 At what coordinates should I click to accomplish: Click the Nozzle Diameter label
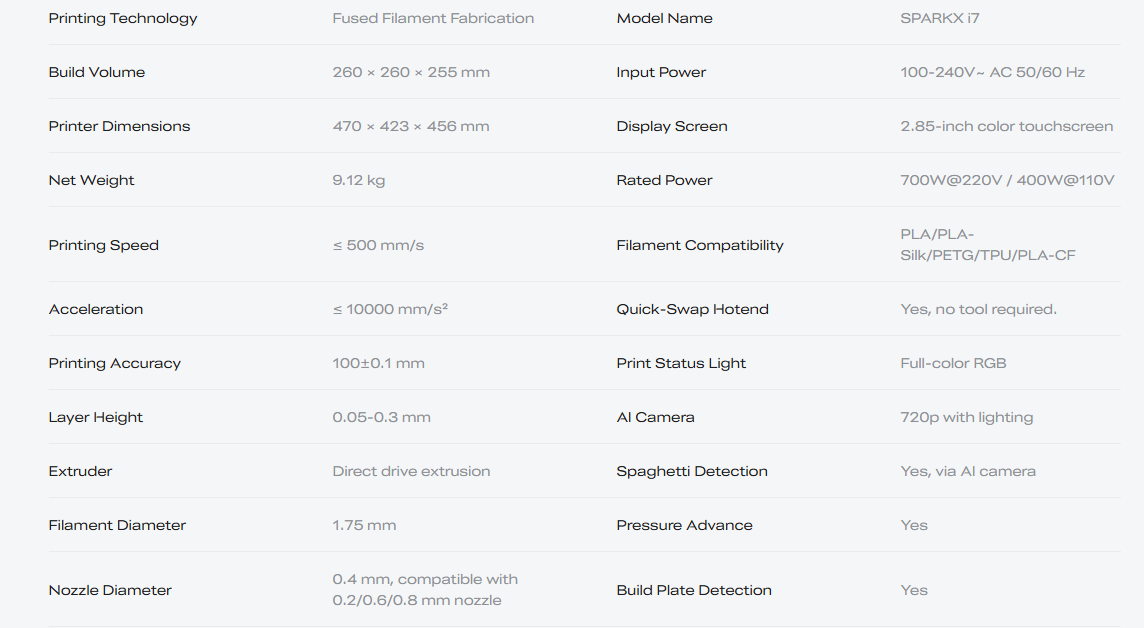click(x=110, y=590)
